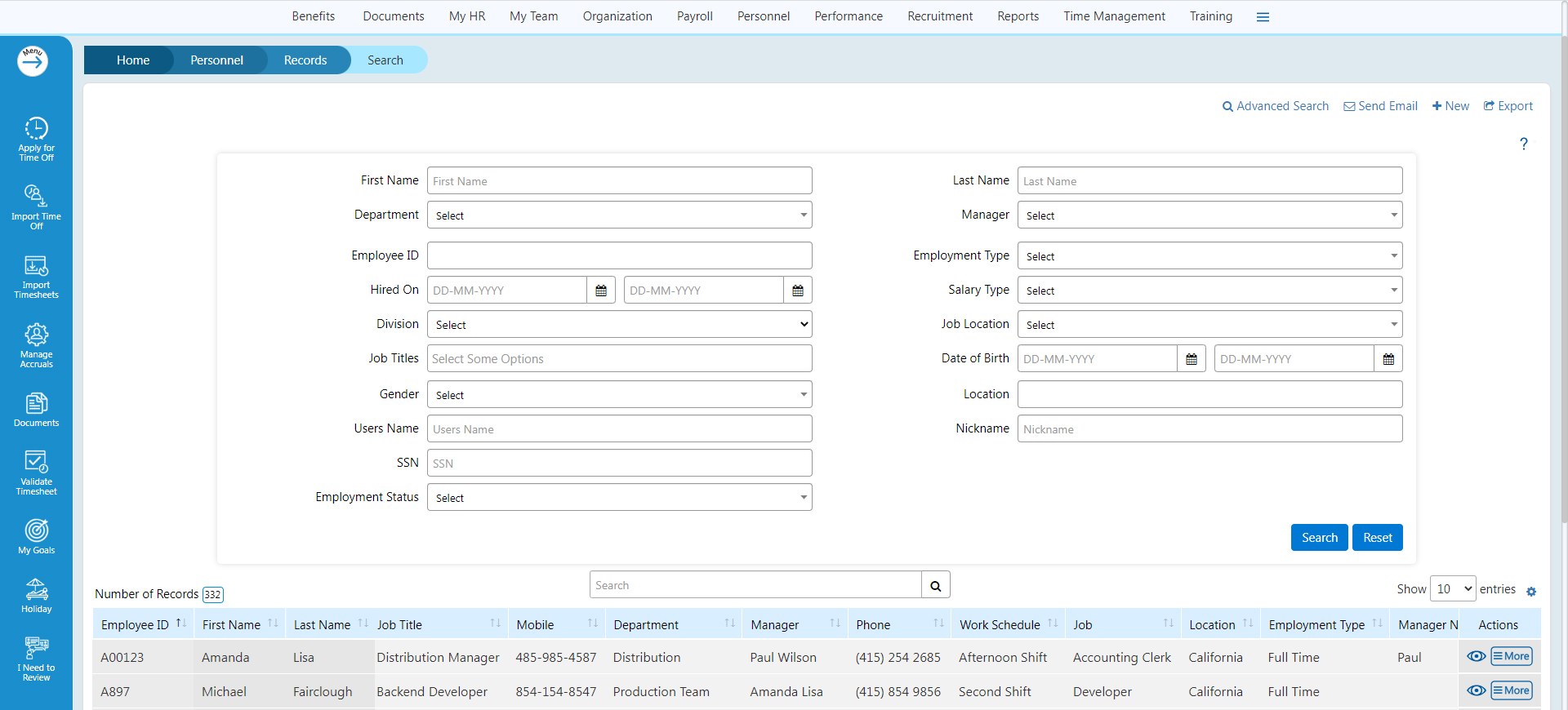The image size is (1568, 710).
Task: Click into the First Name field
Action: click(619, 181)
